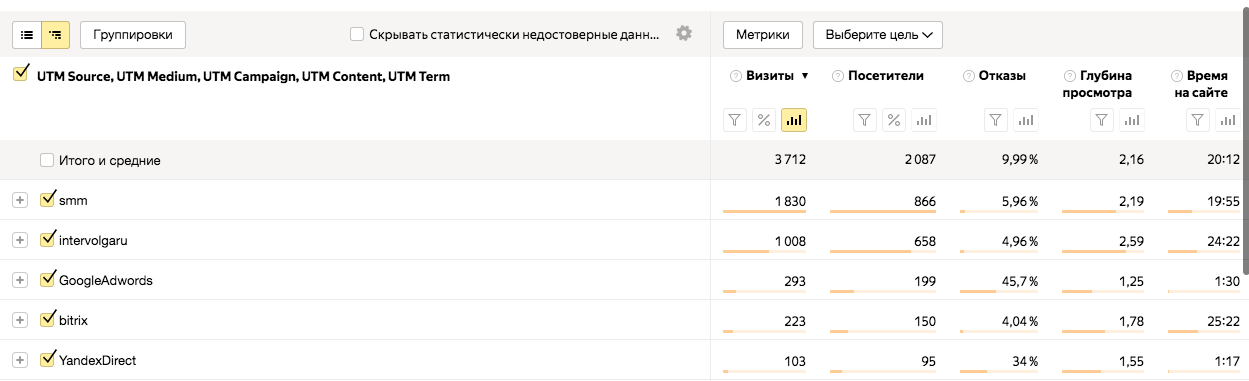This screenshot has width=1249, height=381.
Task: Click the smm source name
Action: tap(74, 200)
